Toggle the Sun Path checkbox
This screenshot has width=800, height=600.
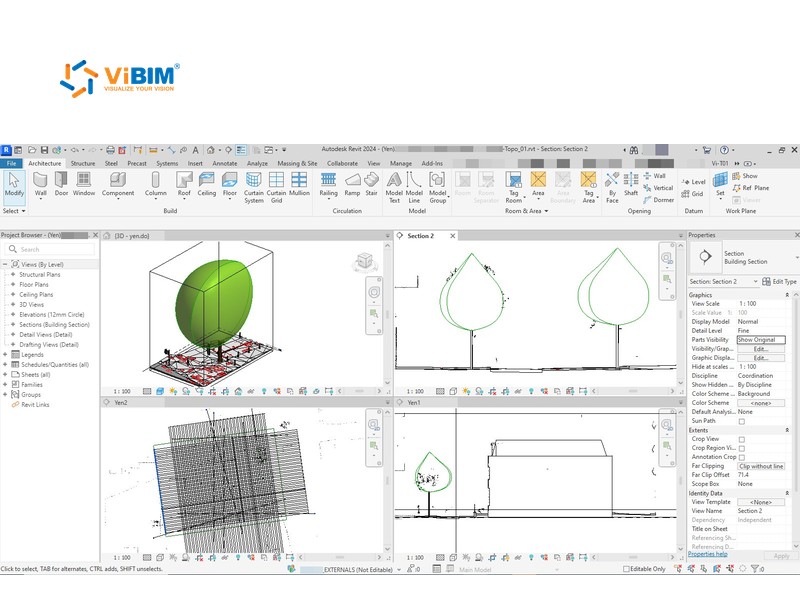coord(742,421)
